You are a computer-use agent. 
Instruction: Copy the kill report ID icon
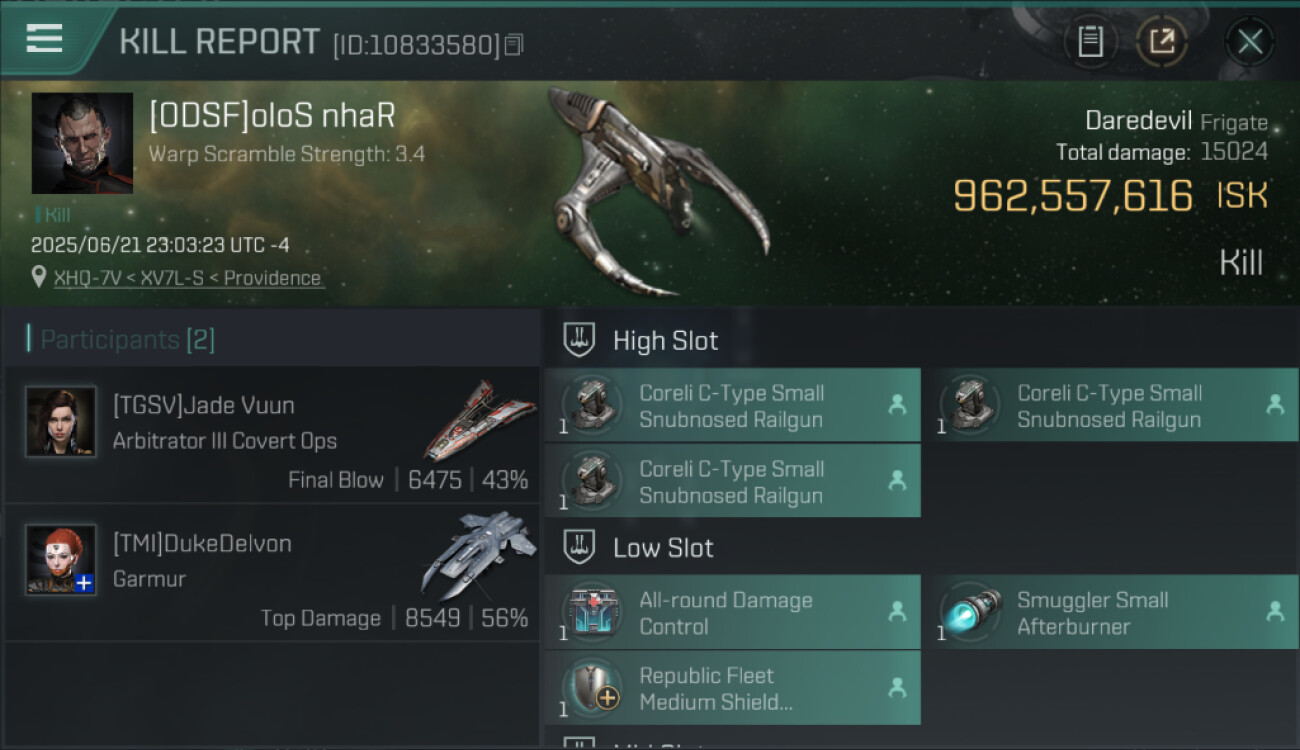pyautogui.click(x=514, y=45)
